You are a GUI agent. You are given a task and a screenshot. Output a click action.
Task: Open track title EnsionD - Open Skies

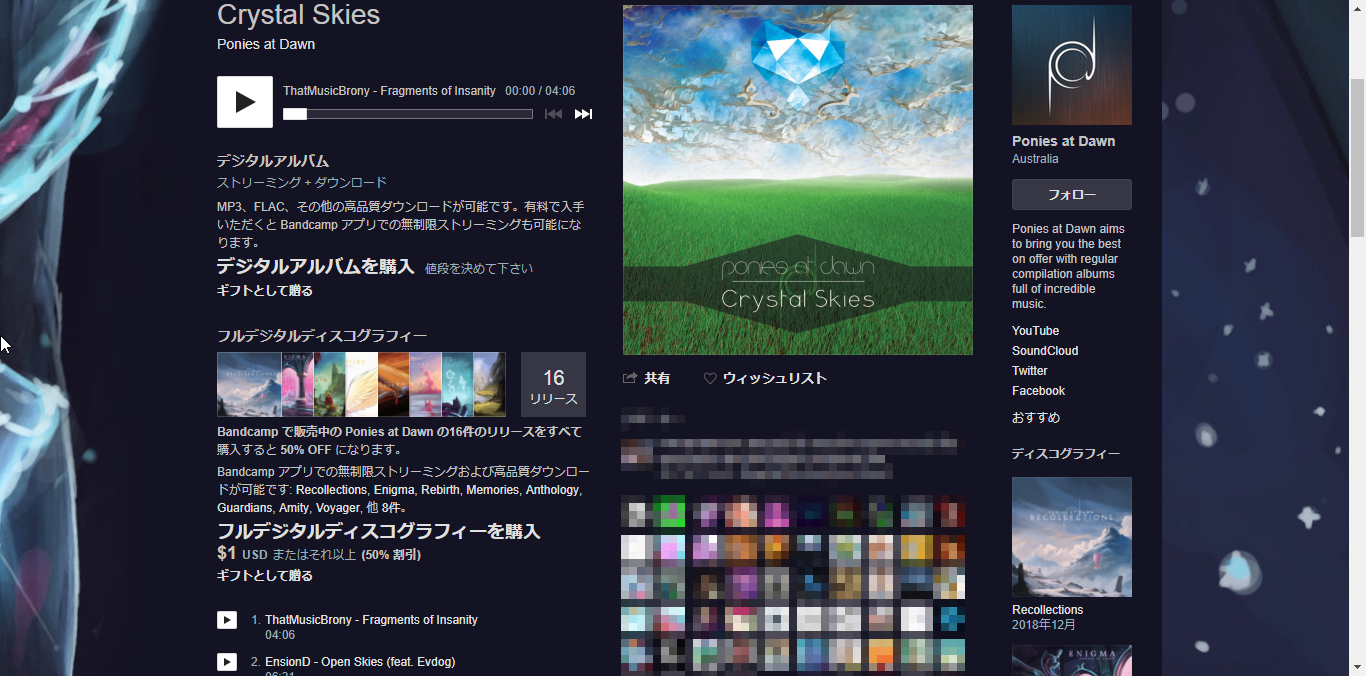[x=360, y=662]
